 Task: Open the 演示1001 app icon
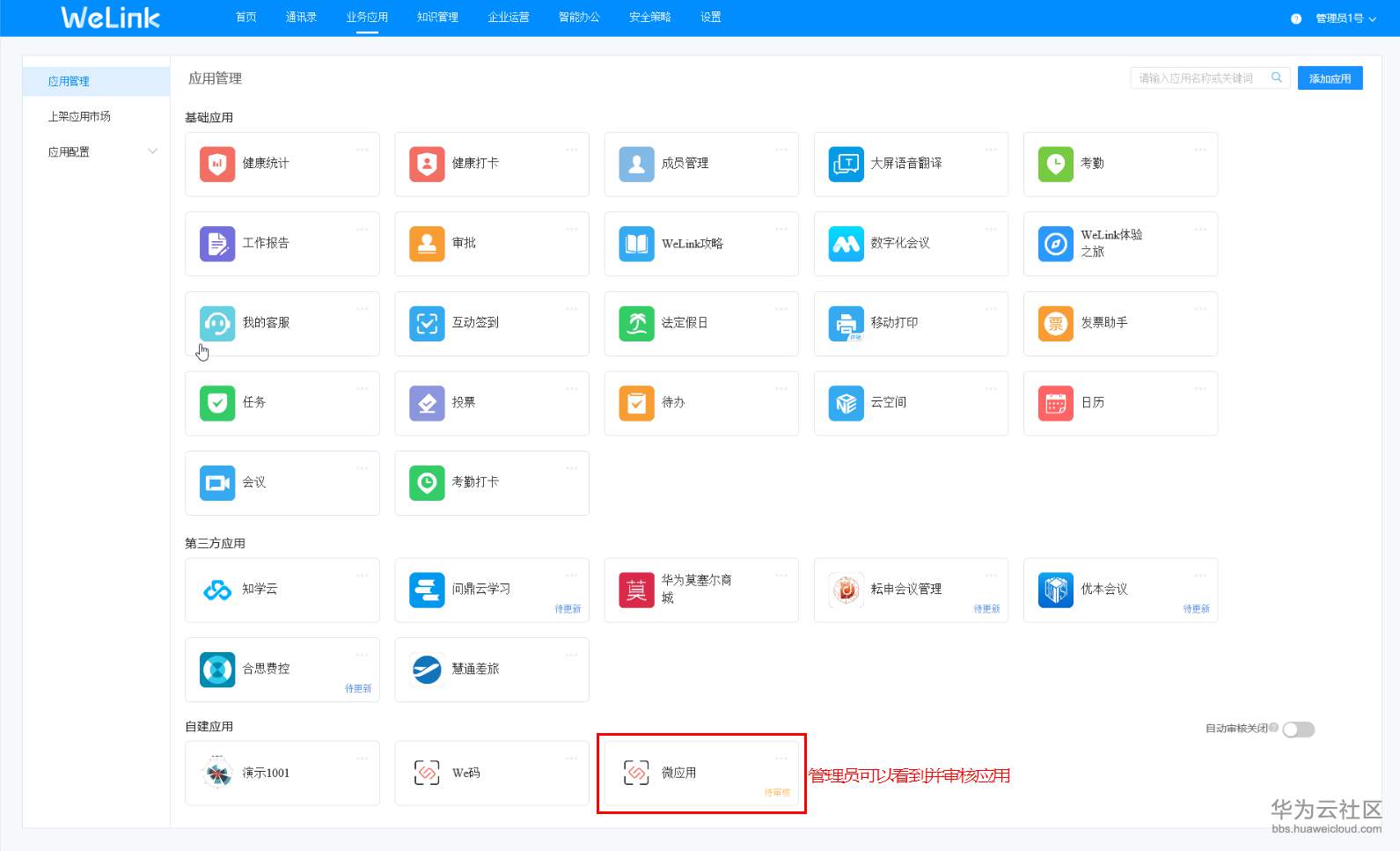click(217, 774)
